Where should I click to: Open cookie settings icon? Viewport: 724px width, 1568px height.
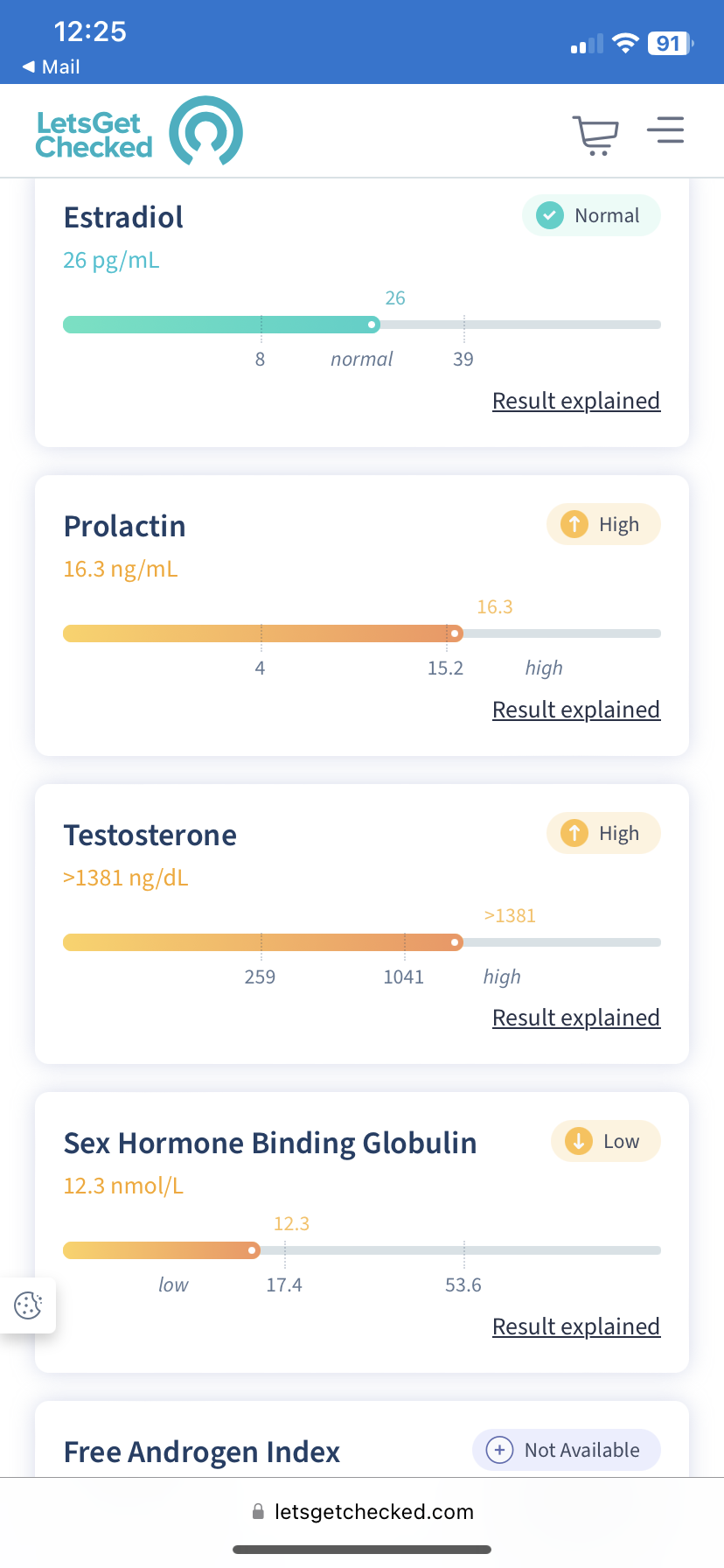[28, 1305]
